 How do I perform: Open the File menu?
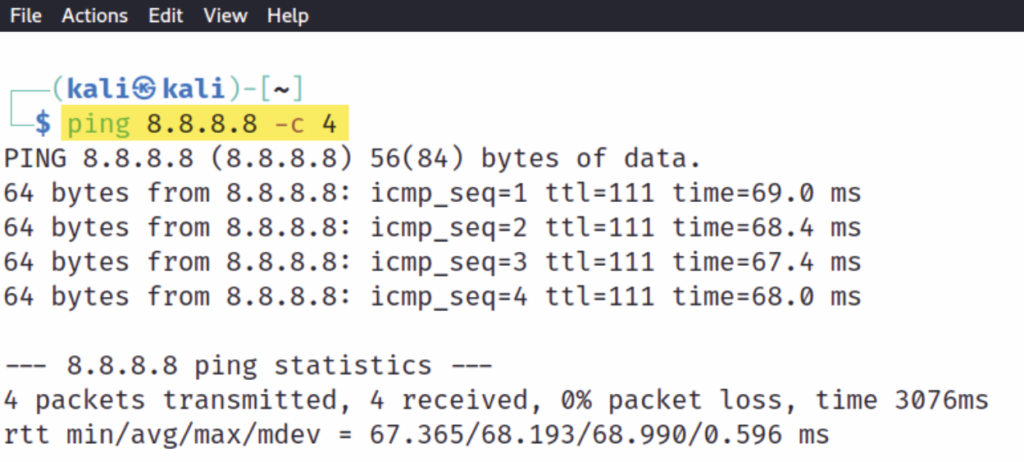tap(26, 16)
